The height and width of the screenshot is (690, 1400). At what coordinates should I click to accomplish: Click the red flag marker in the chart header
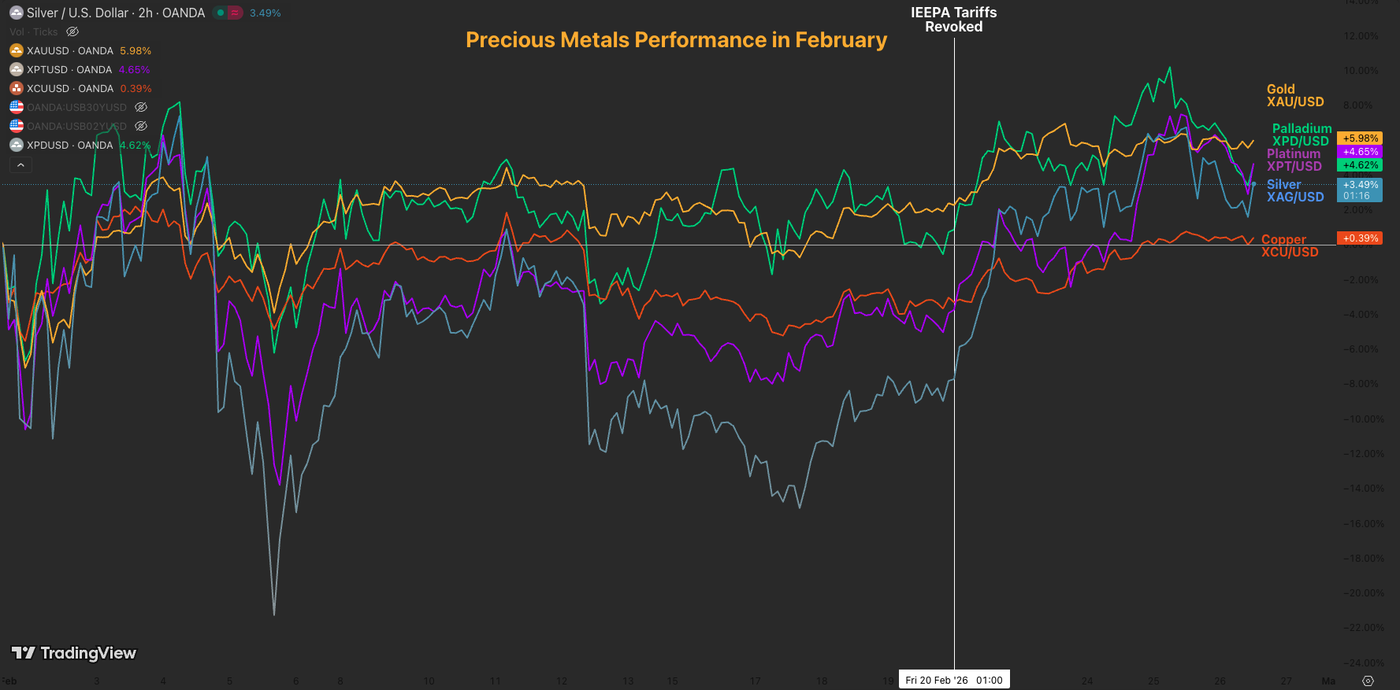point(236,13)
